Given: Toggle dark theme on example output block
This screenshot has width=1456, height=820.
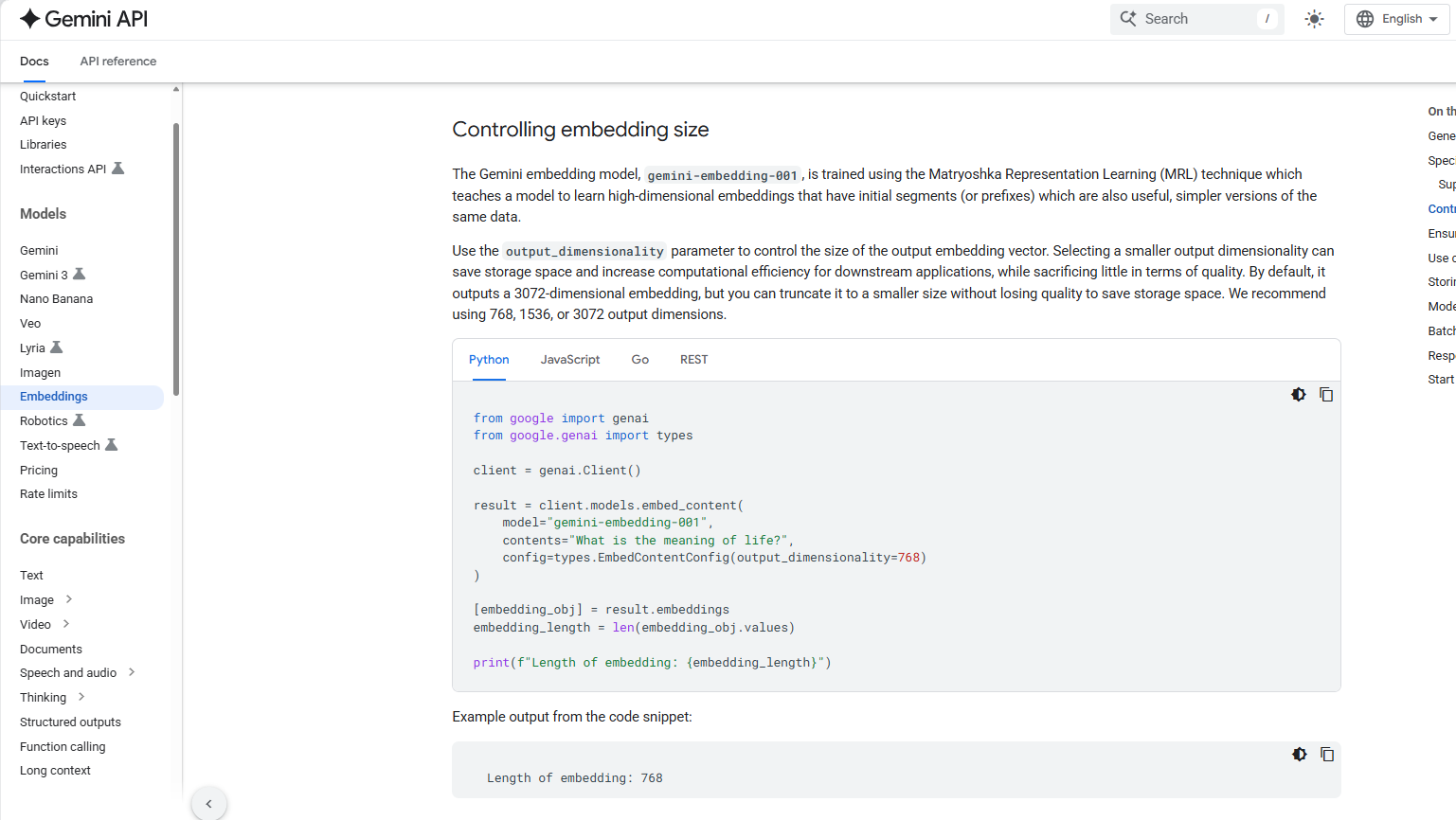Looking at the screenshot, I should [1299, 755].
